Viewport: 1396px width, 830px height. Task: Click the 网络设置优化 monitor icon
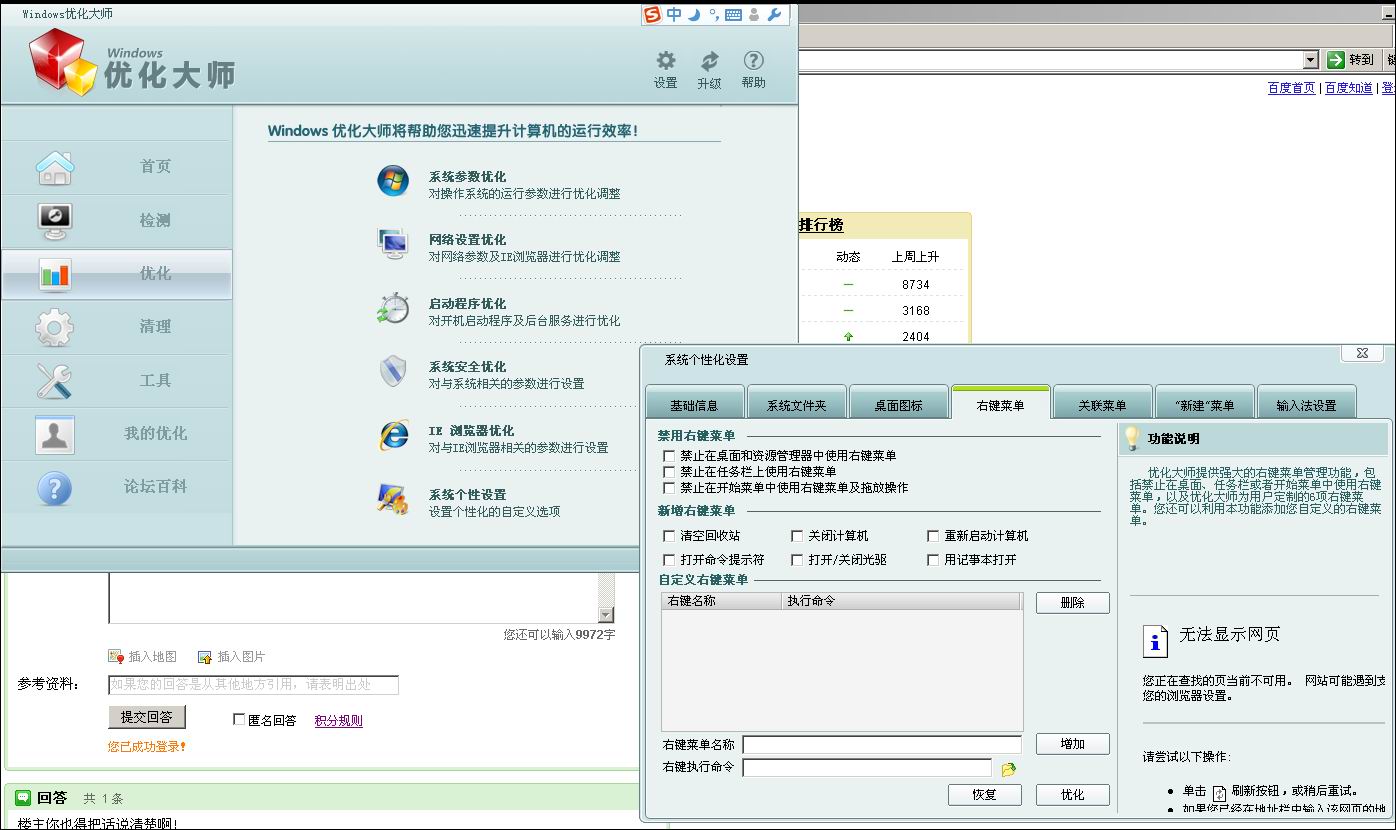[x=393, y=244]
